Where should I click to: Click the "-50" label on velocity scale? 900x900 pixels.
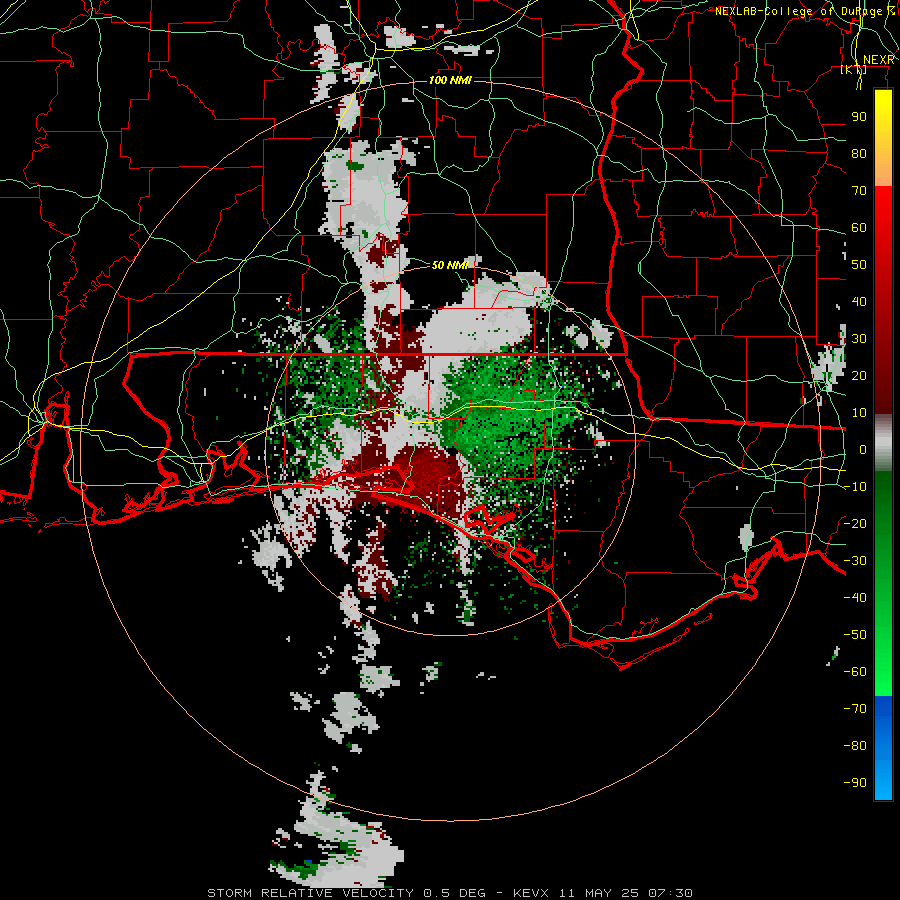click(x=855, y=635)
